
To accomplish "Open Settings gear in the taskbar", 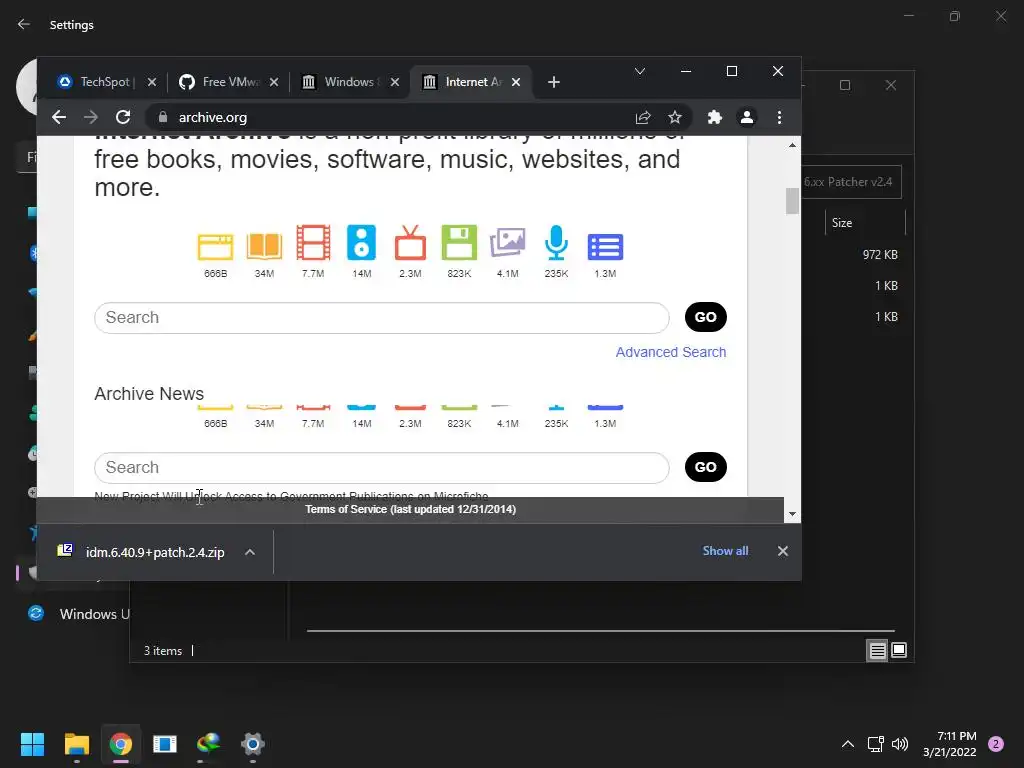I will tap(253, 744).
